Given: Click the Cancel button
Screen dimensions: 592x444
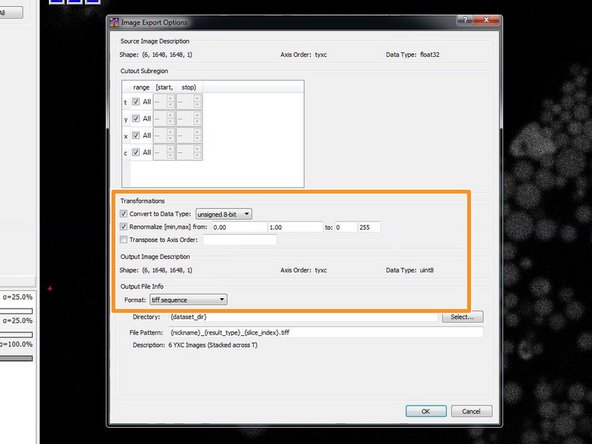Looking at the screenshot, I should click(471, 411).
